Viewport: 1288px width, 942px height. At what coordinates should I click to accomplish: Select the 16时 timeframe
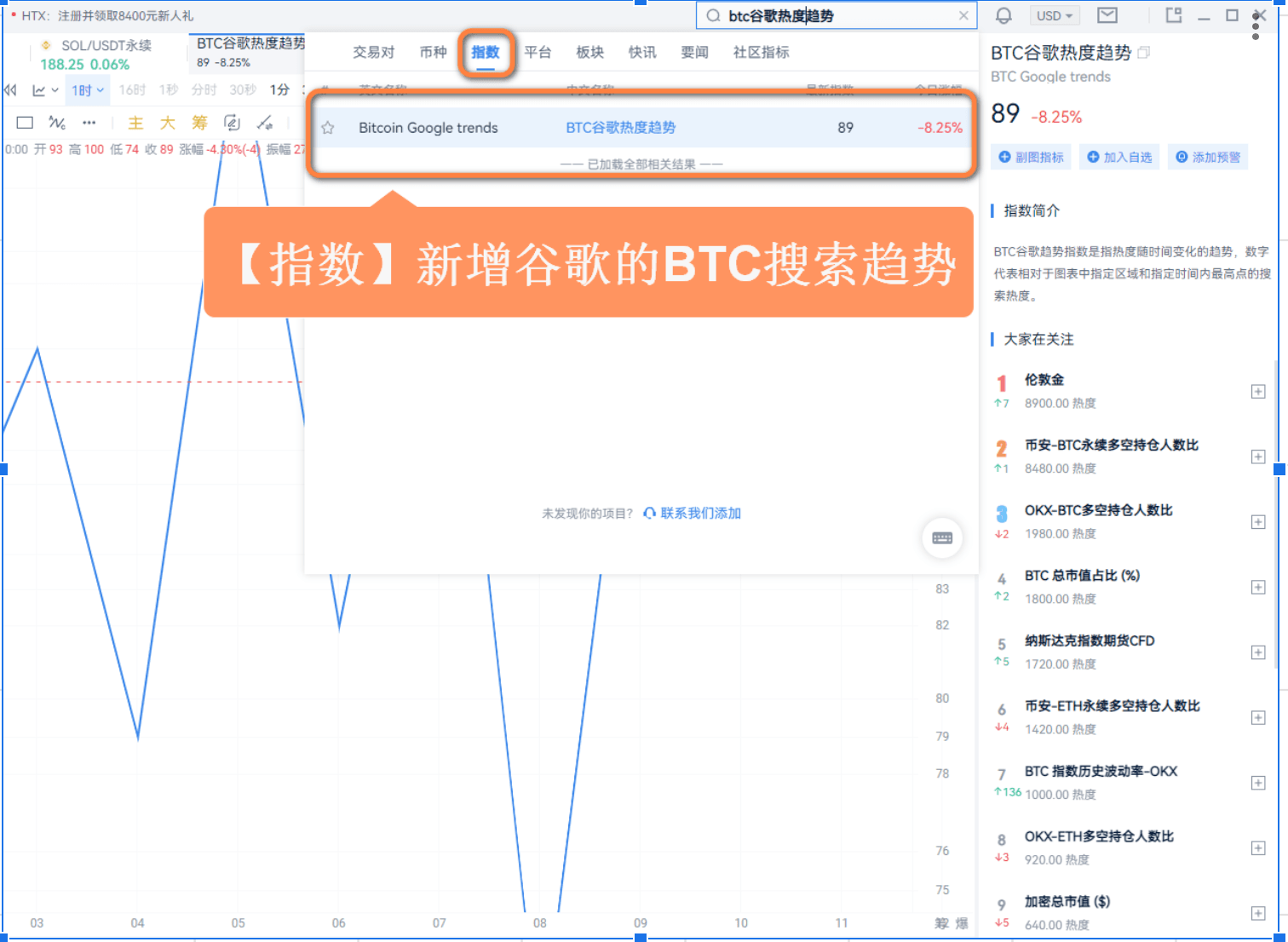(132, 89)
